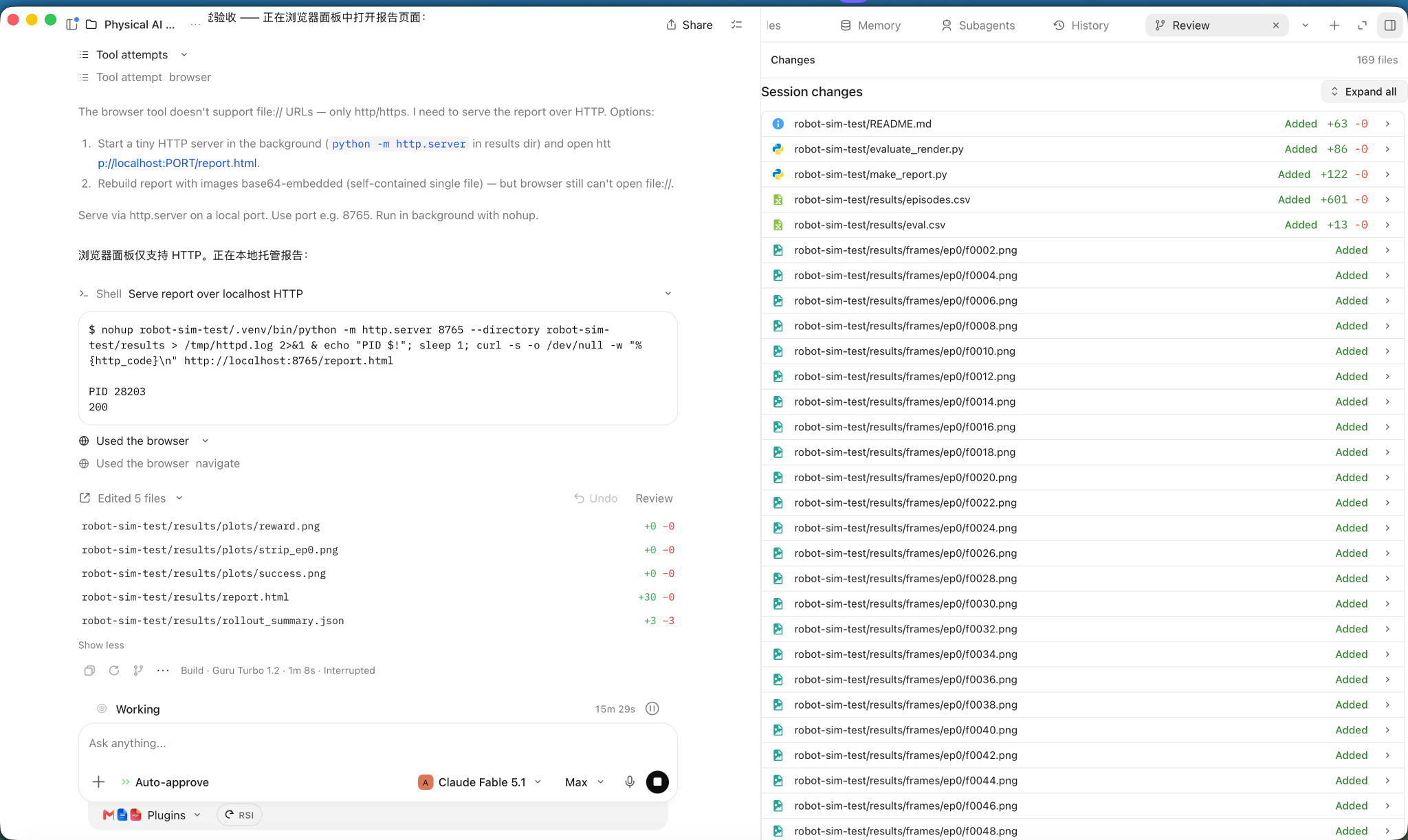Open the Claude Fable 5.1 model dropdown
The height and width of the screenshot is (840, 1408).
point(479,782)
